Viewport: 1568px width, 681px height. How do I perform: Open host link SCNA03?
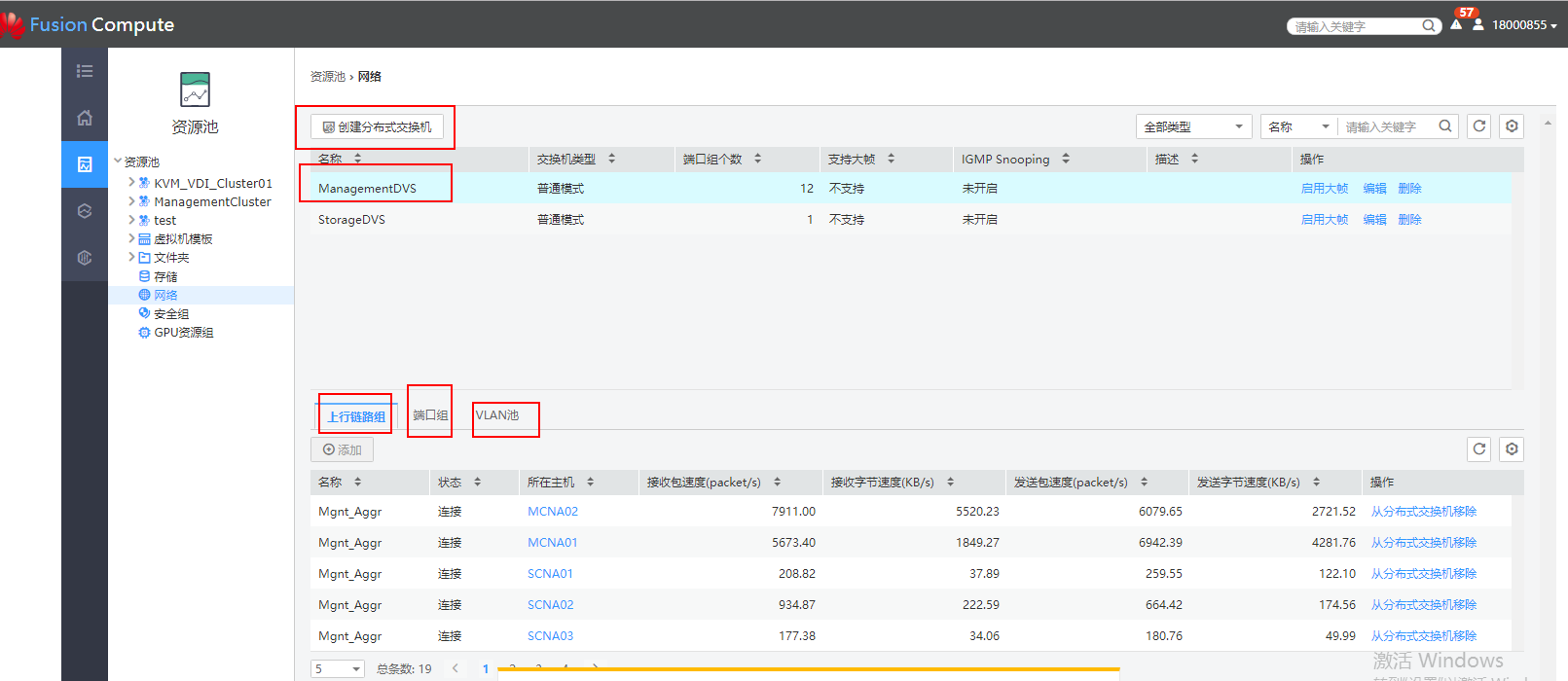(551, 636)
